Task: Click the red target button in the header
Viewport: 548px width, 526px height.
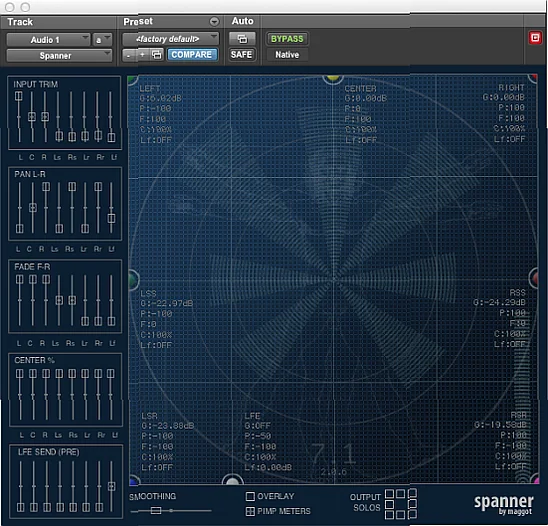Action: pyautogui.click(x=535, y=38)
